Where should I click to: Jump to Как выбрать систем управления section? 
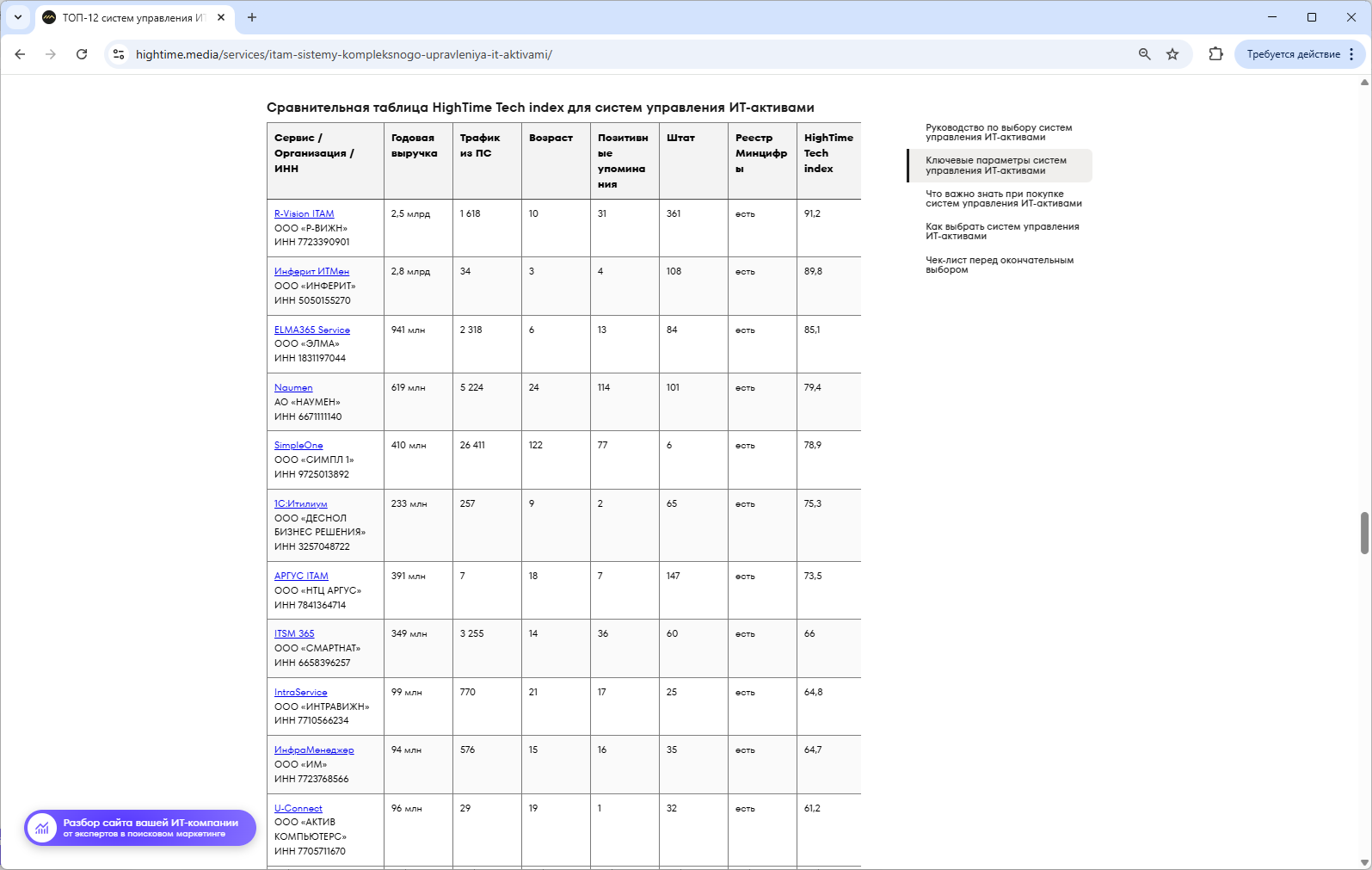pos(1002,231)
